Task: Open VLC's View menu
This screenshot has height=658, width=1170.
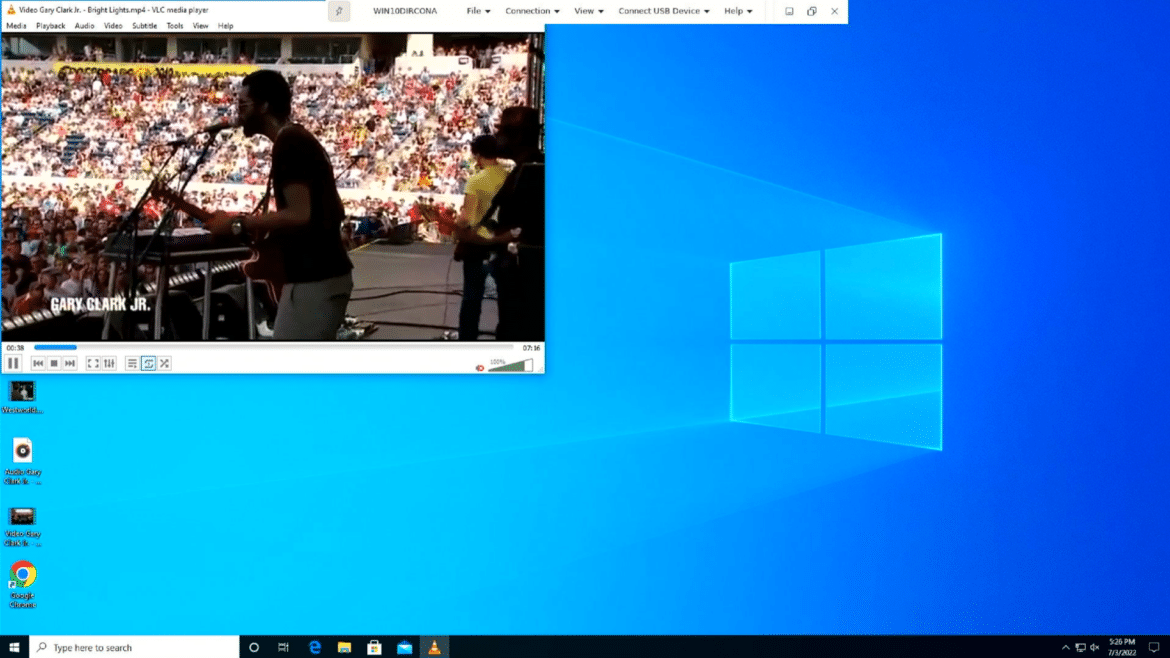Action: 200,26
